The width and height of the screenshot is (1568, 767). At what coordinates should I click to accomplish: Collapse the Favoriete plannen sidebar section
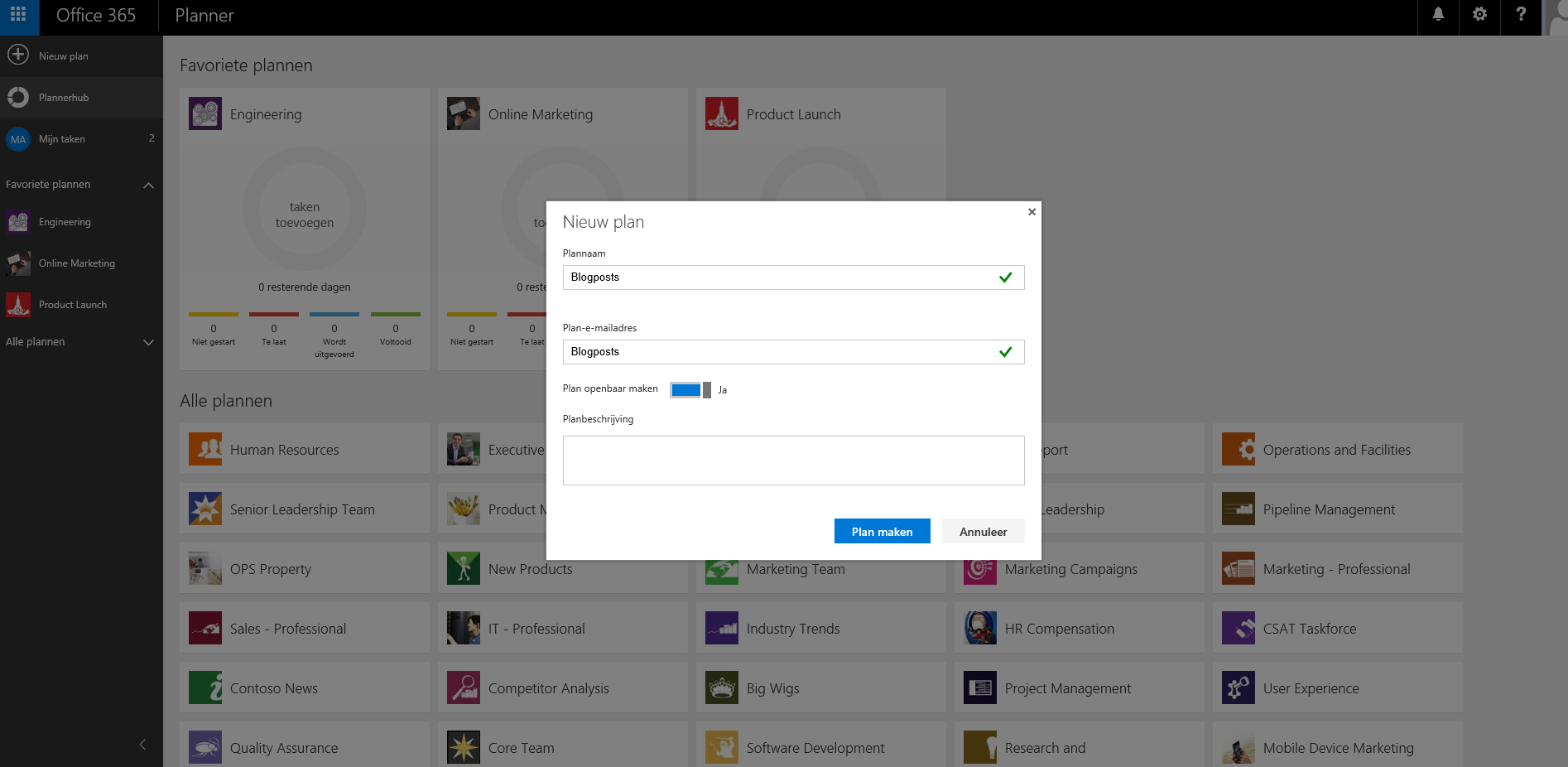149,185
